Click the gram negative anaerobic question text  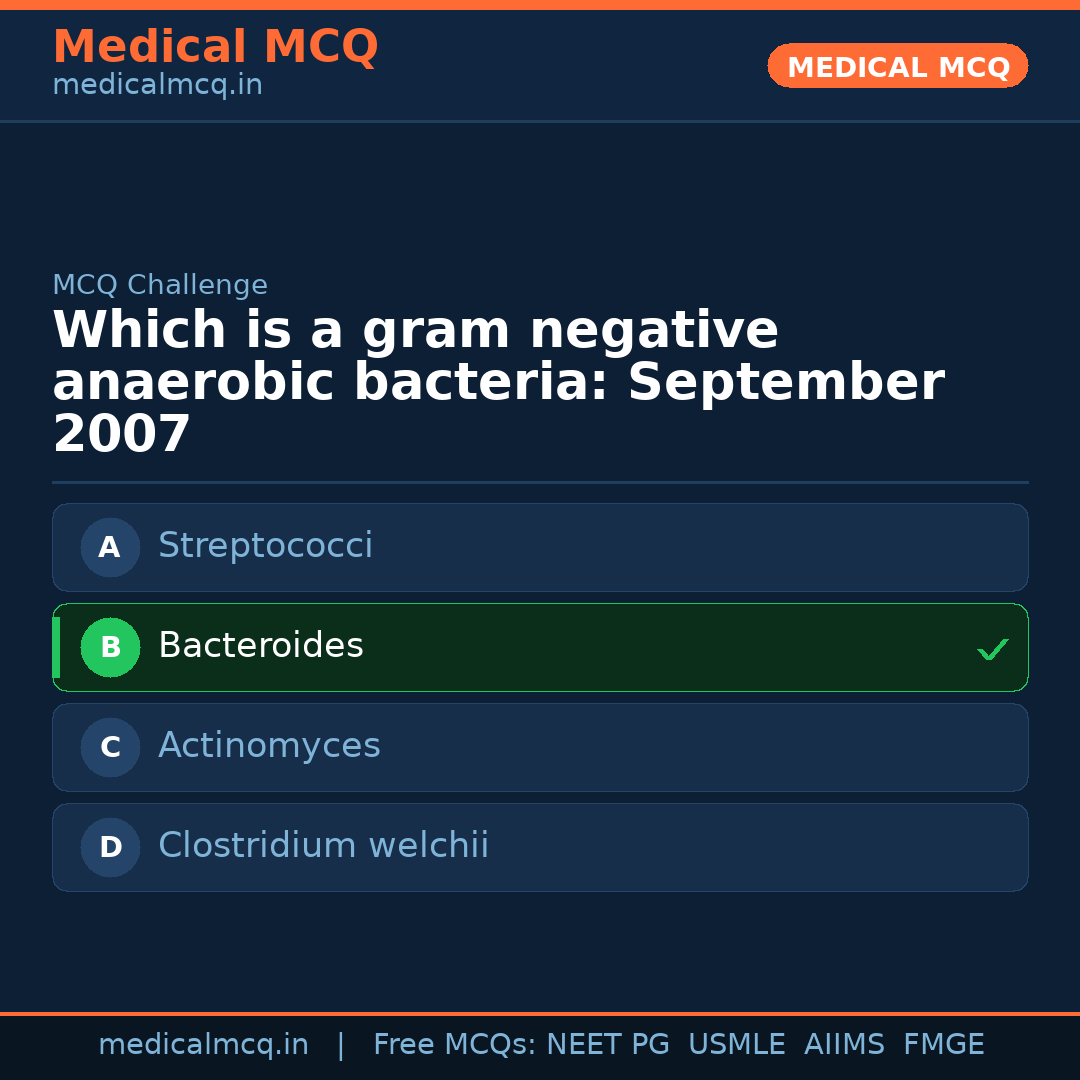coord(498,383)
